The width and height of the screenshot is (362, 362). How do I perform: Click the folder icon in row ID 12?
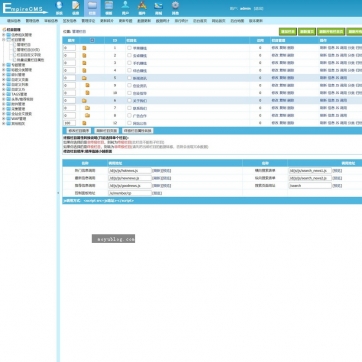click(84, 123)
